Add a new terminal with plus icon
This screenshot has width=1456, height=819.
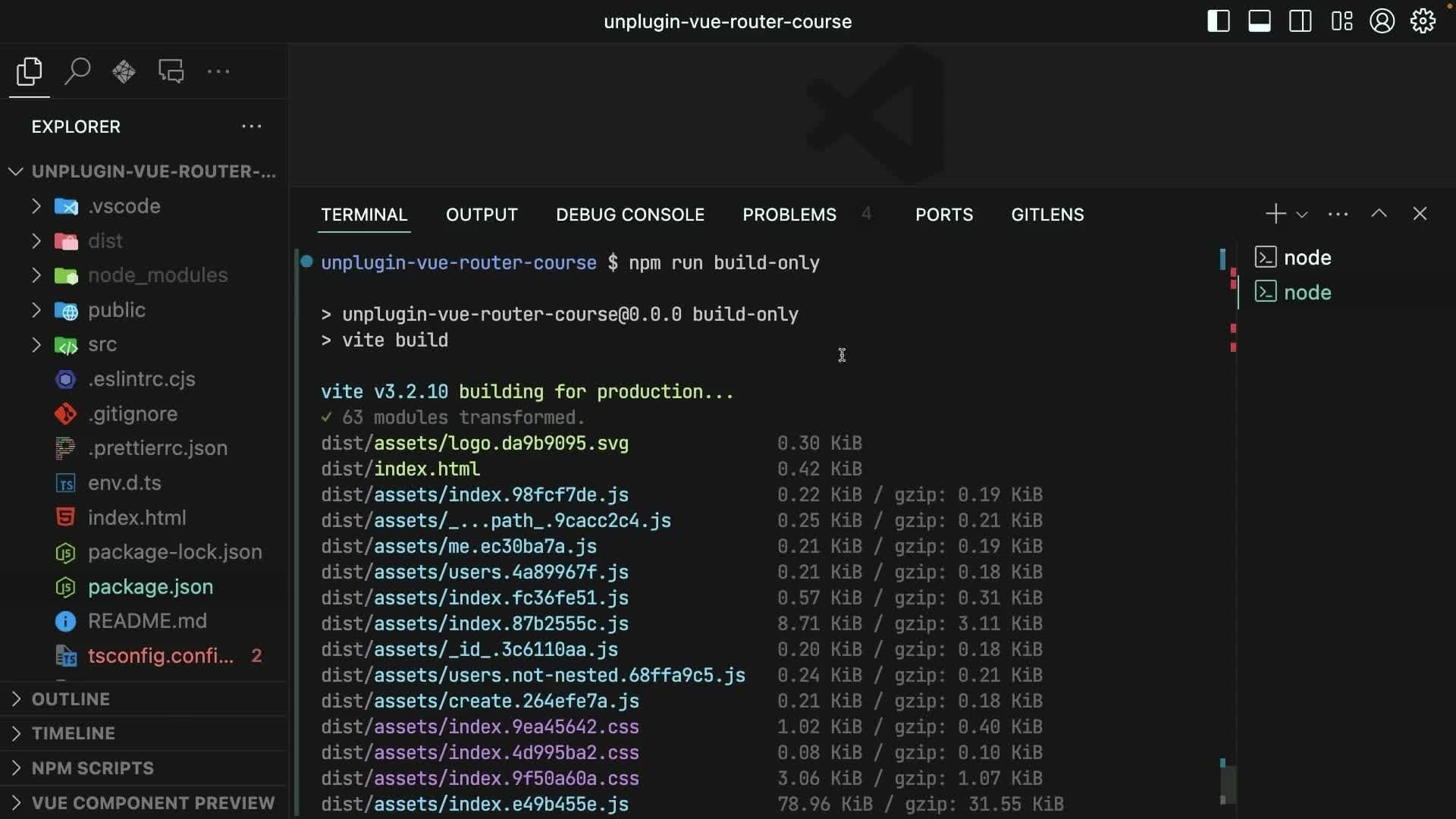coord(1276,214)
